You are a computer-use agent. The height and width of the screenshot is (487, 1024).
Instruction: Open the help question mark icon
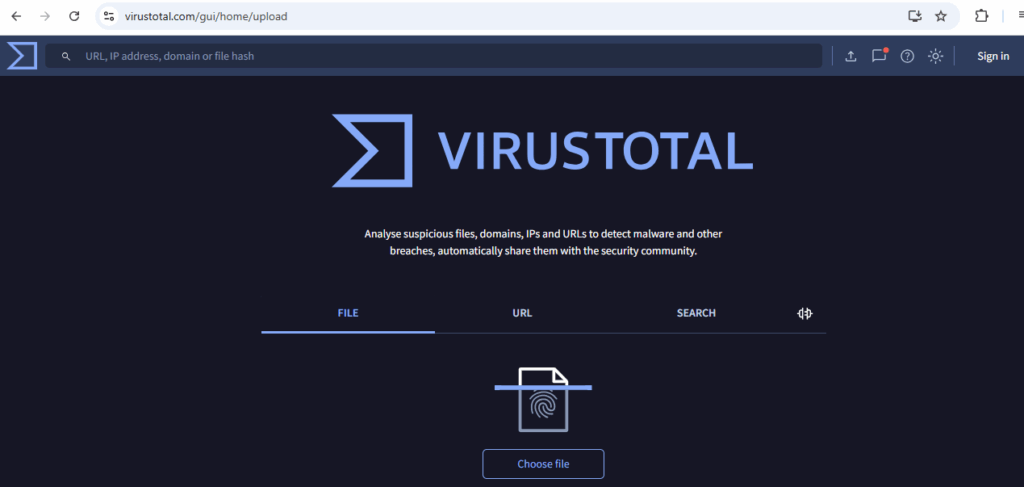(x=907, y=56)
